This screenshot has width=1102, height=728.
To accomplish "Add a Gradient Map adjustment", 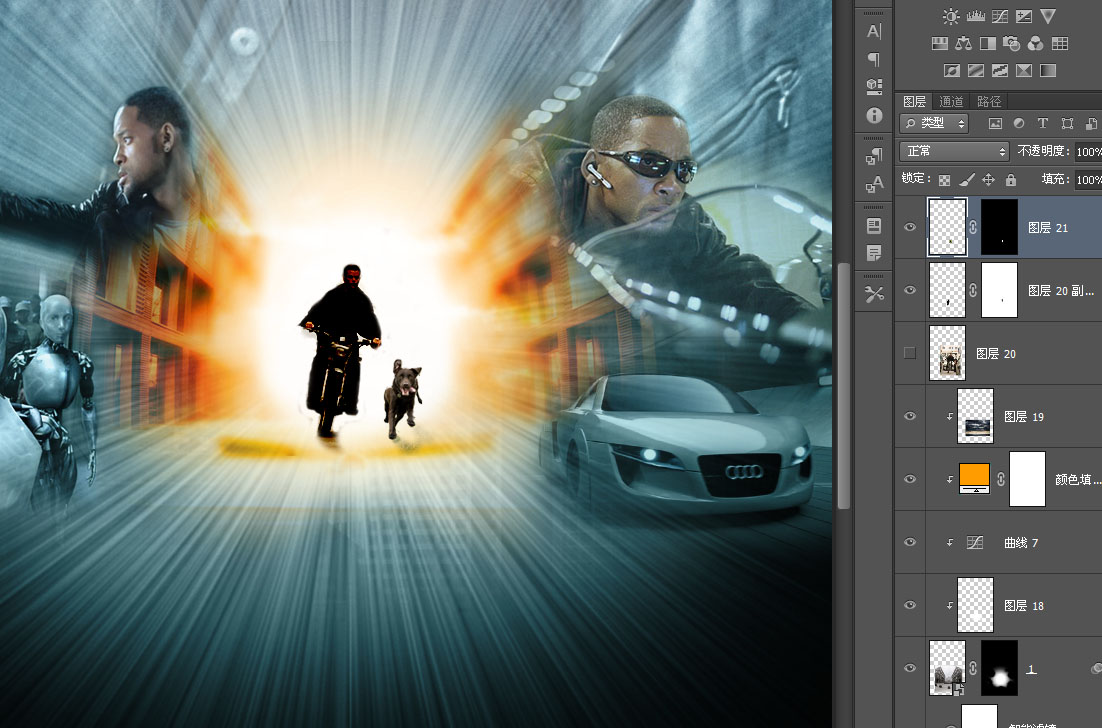I will 1048,70.
